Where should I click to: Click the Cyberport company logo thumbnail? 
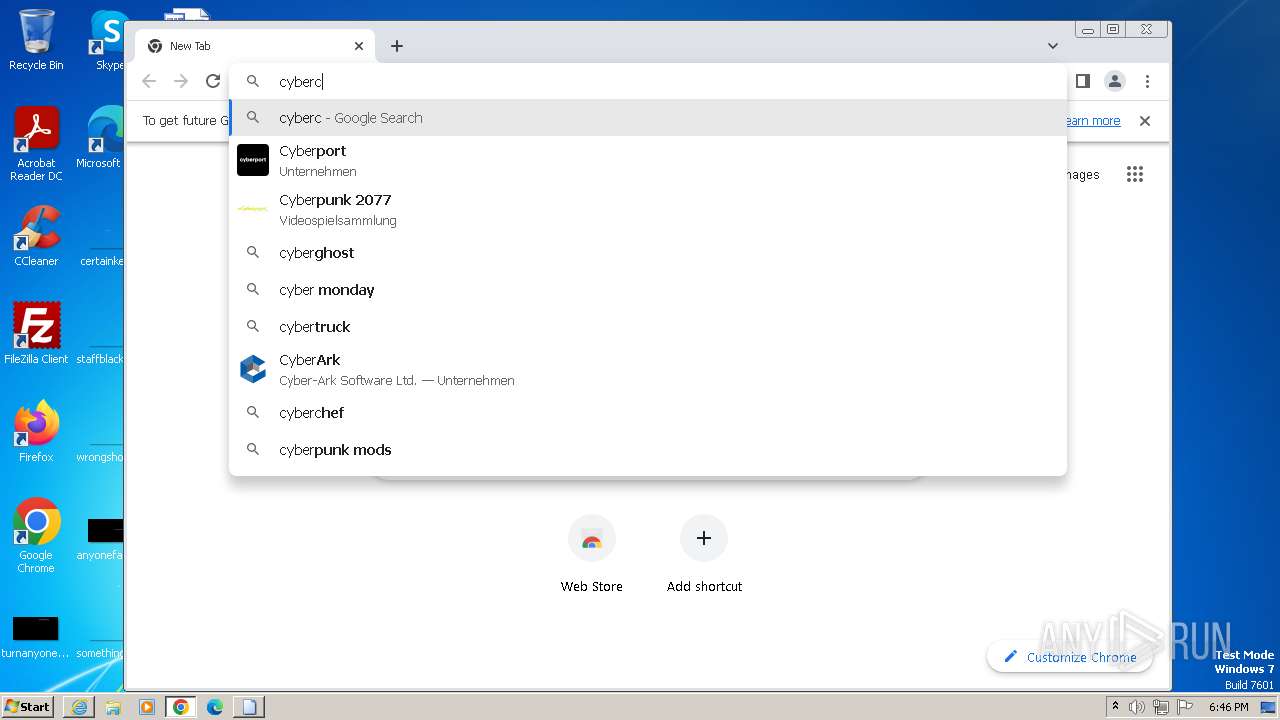[253, 160]
